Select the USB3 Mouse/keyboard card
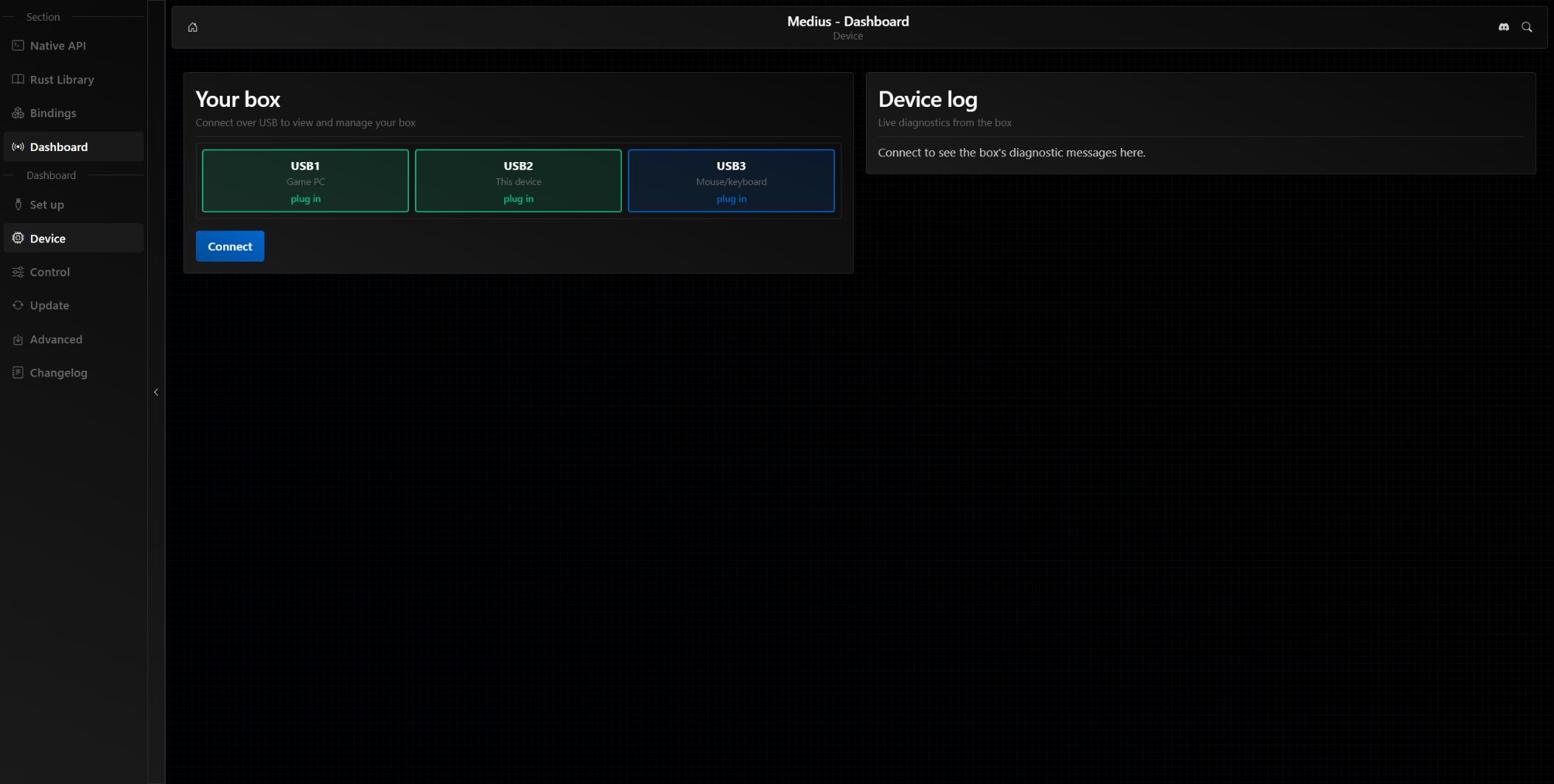1554x784 pixels. tap(731, 181)
